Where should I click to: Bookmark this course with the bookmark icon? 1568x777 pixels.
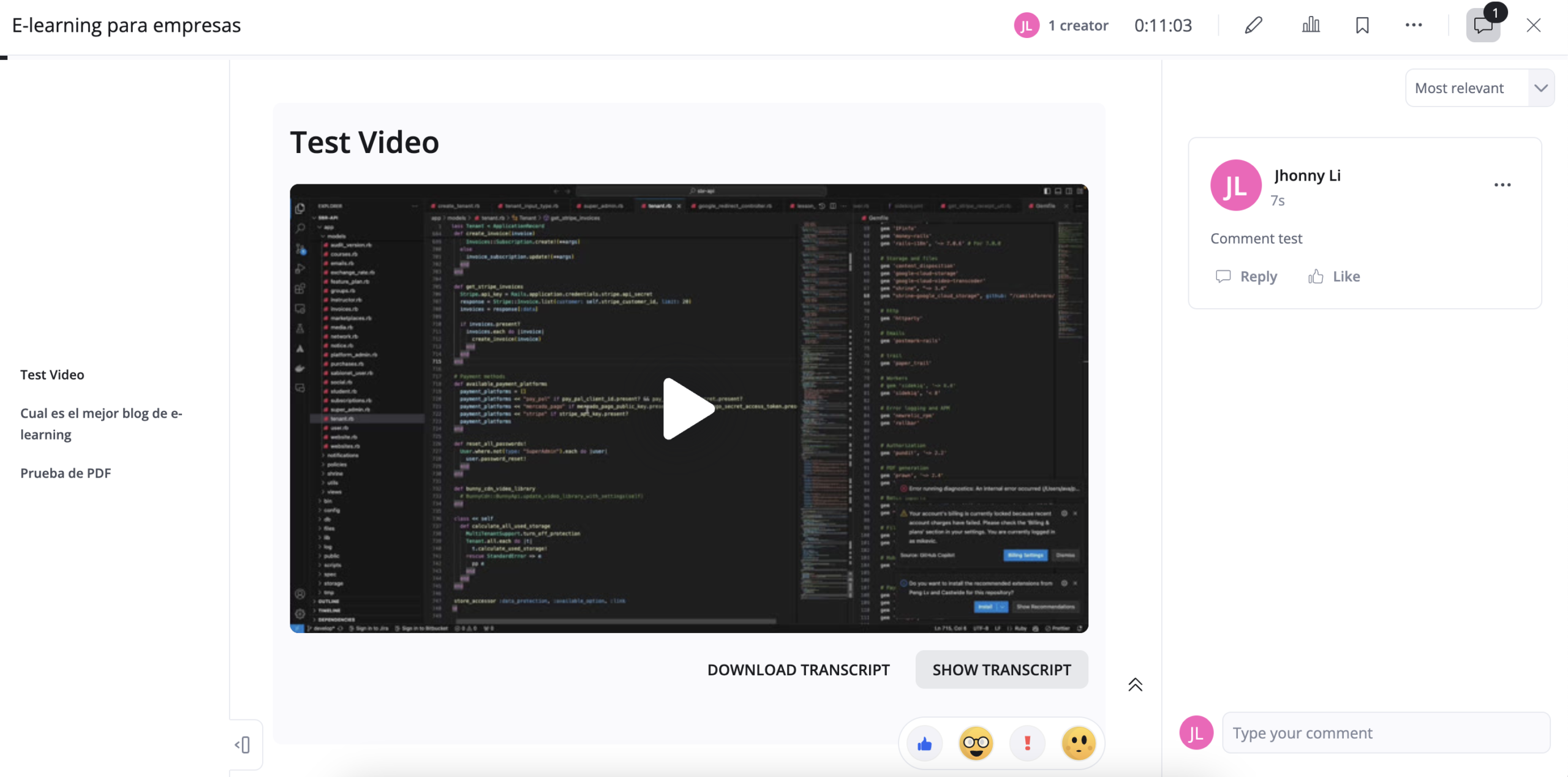tap(1362, 25)
